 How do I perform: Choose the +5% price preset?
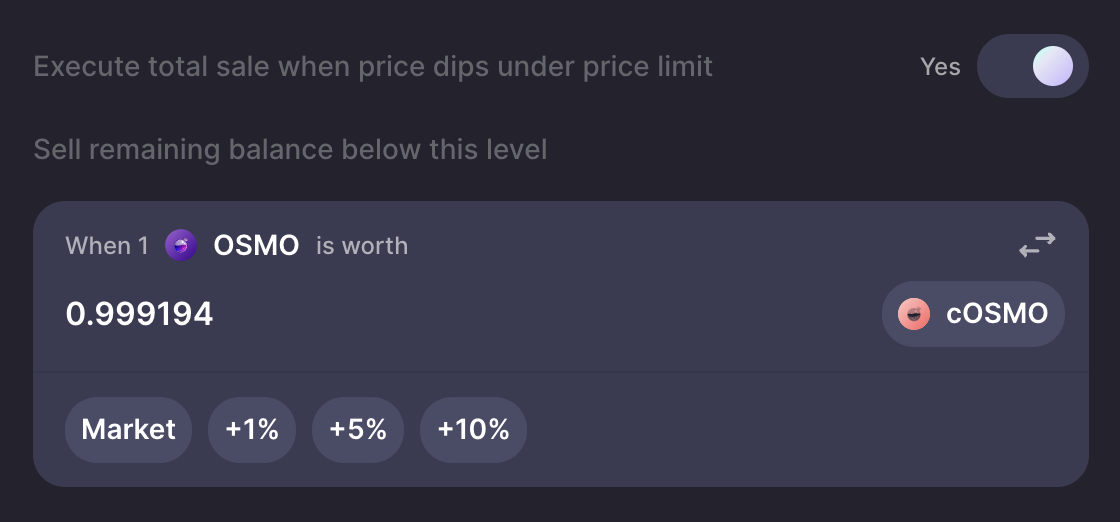(x=358, y=430)
